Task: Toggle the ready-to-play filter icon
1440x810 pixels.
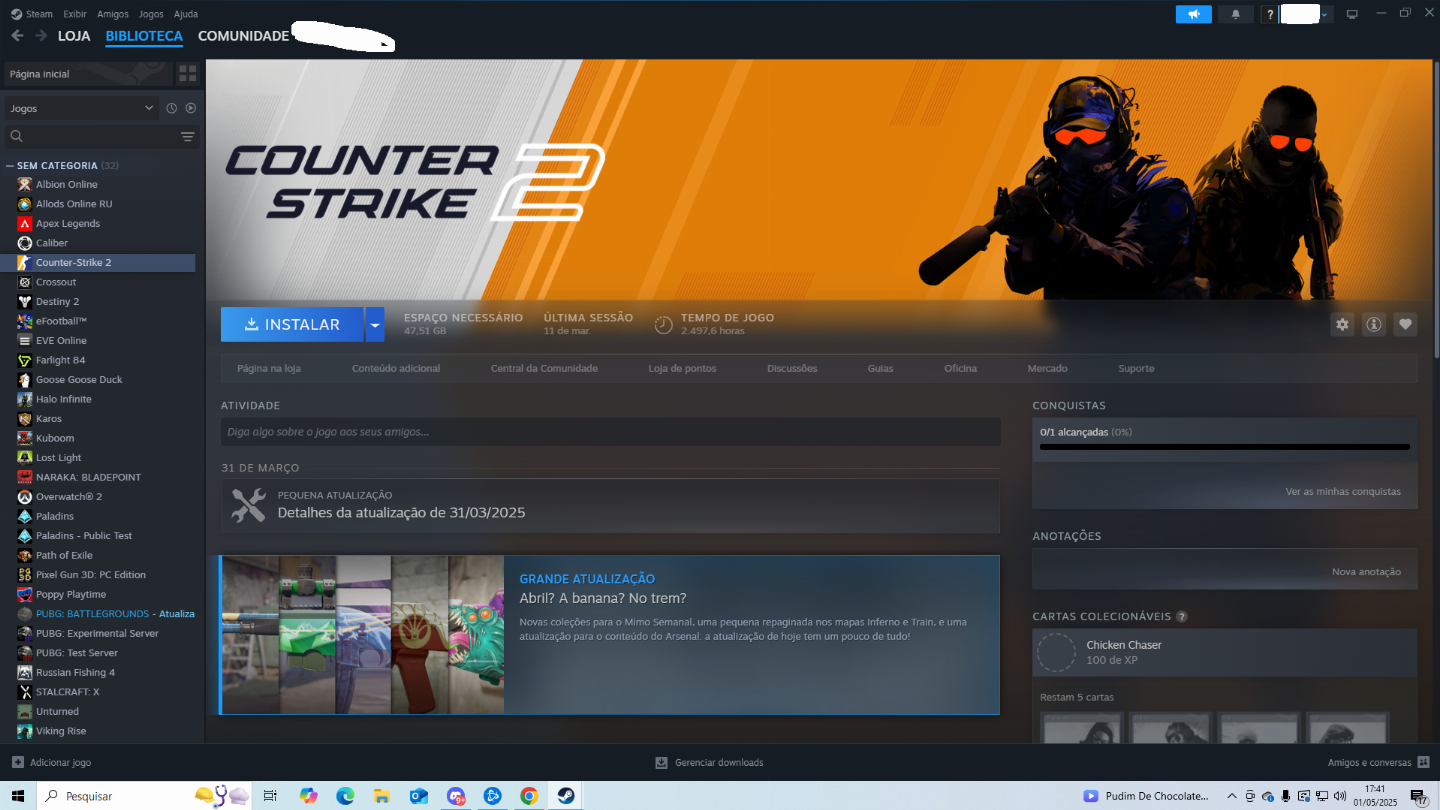Action: [x=191, y=108]
